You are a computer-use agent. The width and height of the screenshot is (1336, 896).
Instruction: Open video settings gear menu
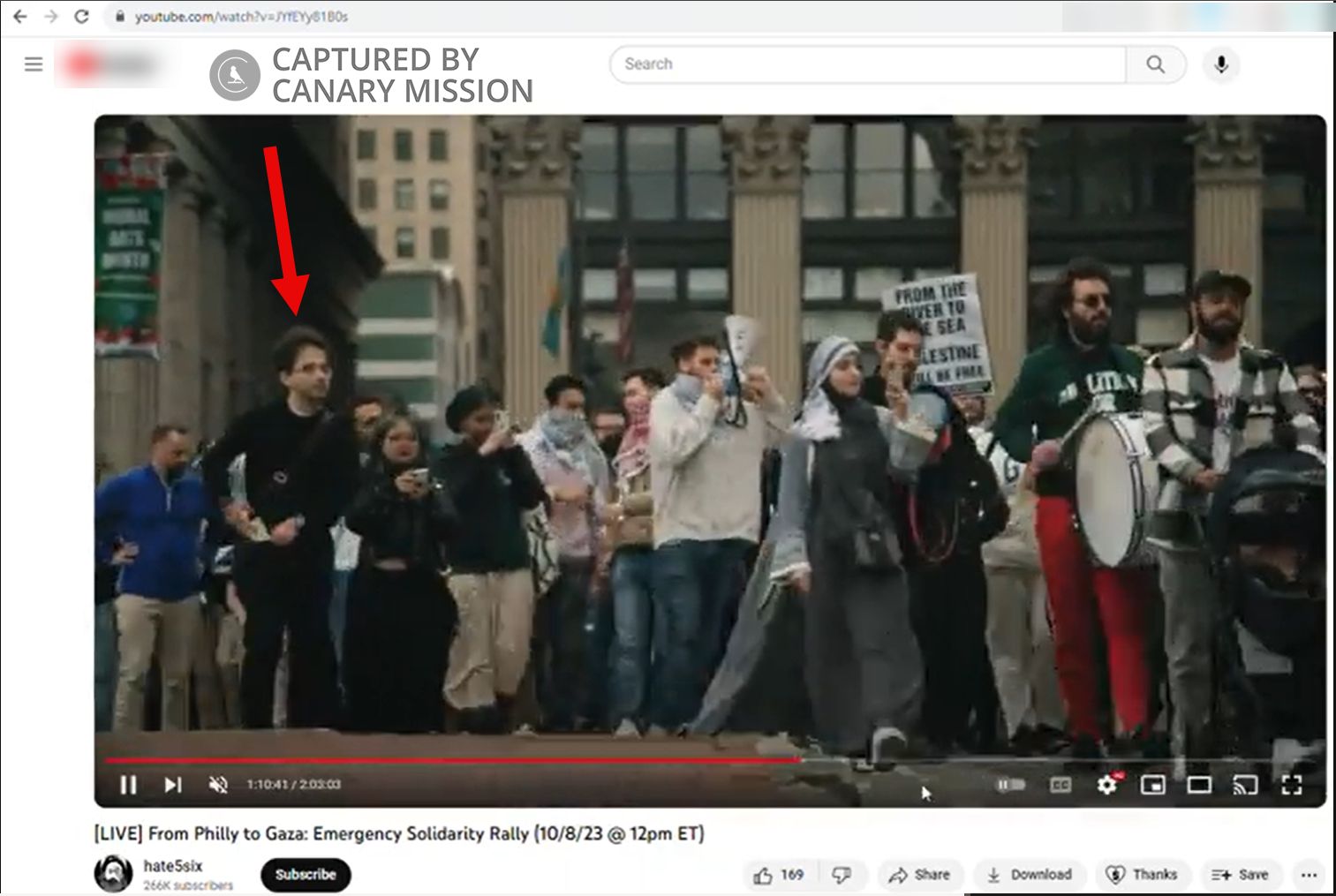coord(1106,785)
